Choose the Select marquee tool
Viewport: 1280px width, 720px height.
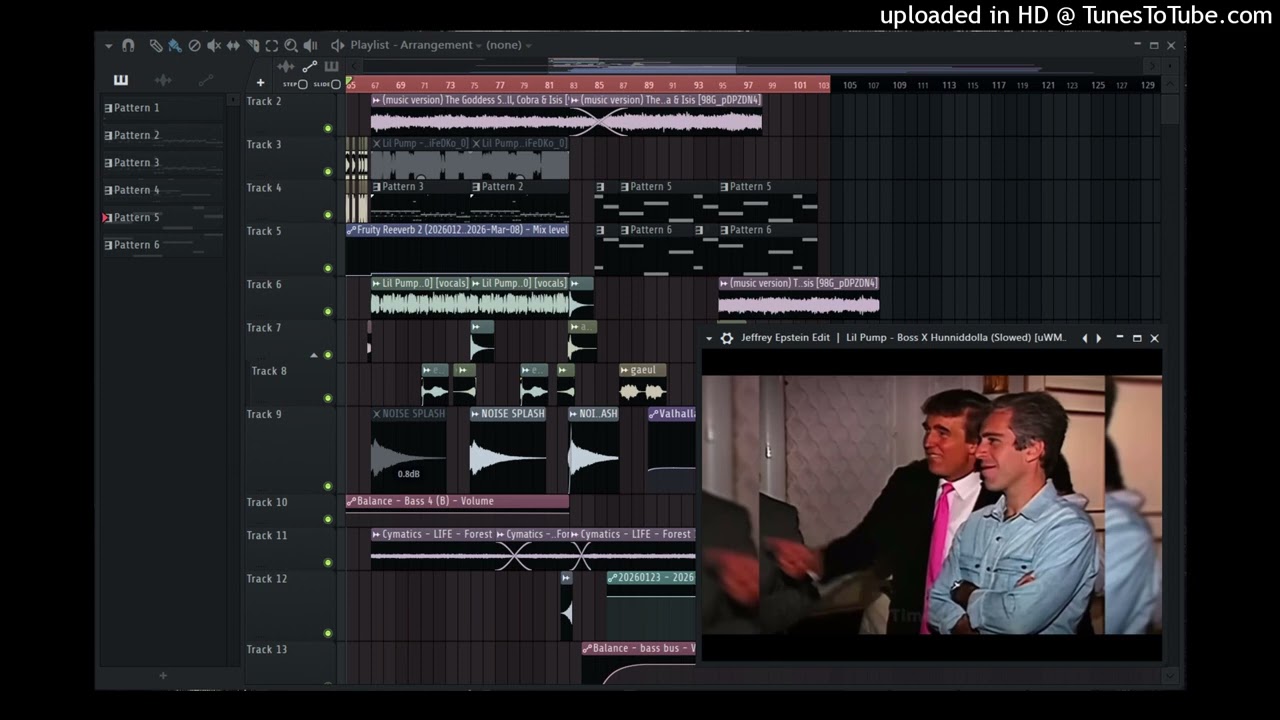[272, 45]
